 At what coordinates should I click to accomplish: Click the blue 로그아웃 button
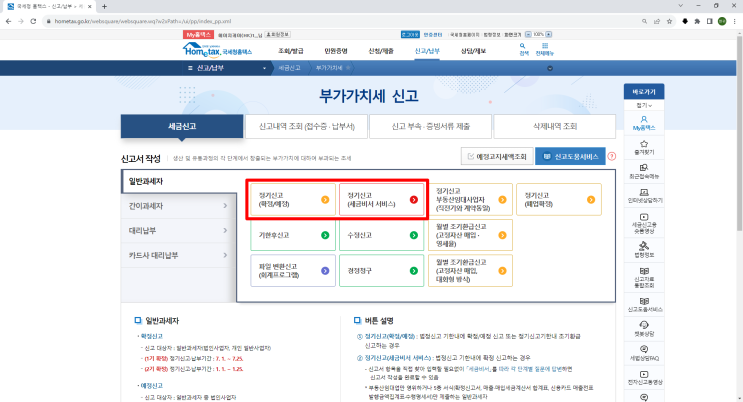(410, 35)
